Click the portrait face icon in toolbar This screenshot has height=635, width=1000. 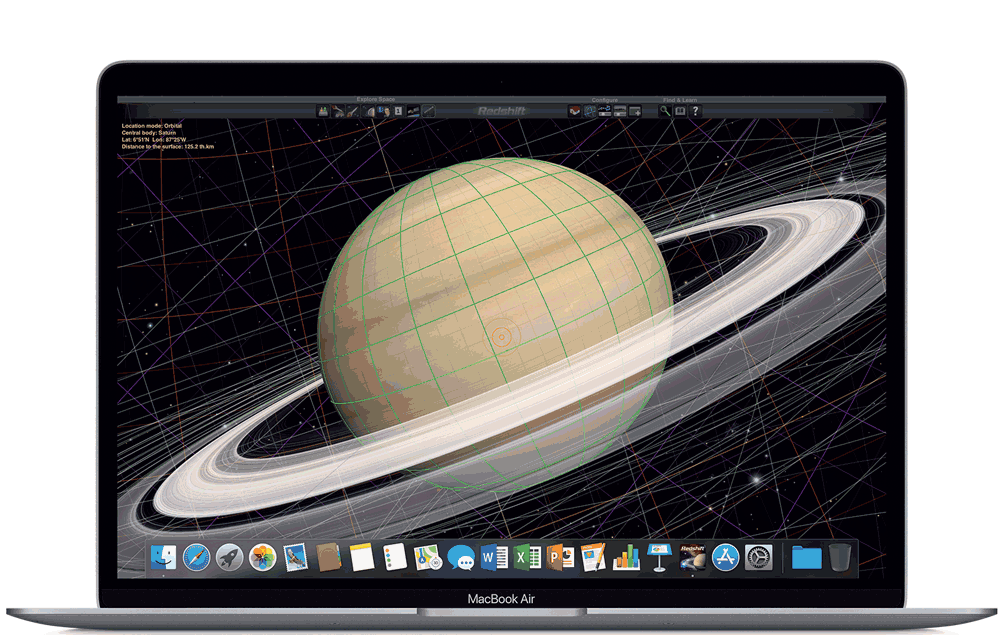point(383,111)
